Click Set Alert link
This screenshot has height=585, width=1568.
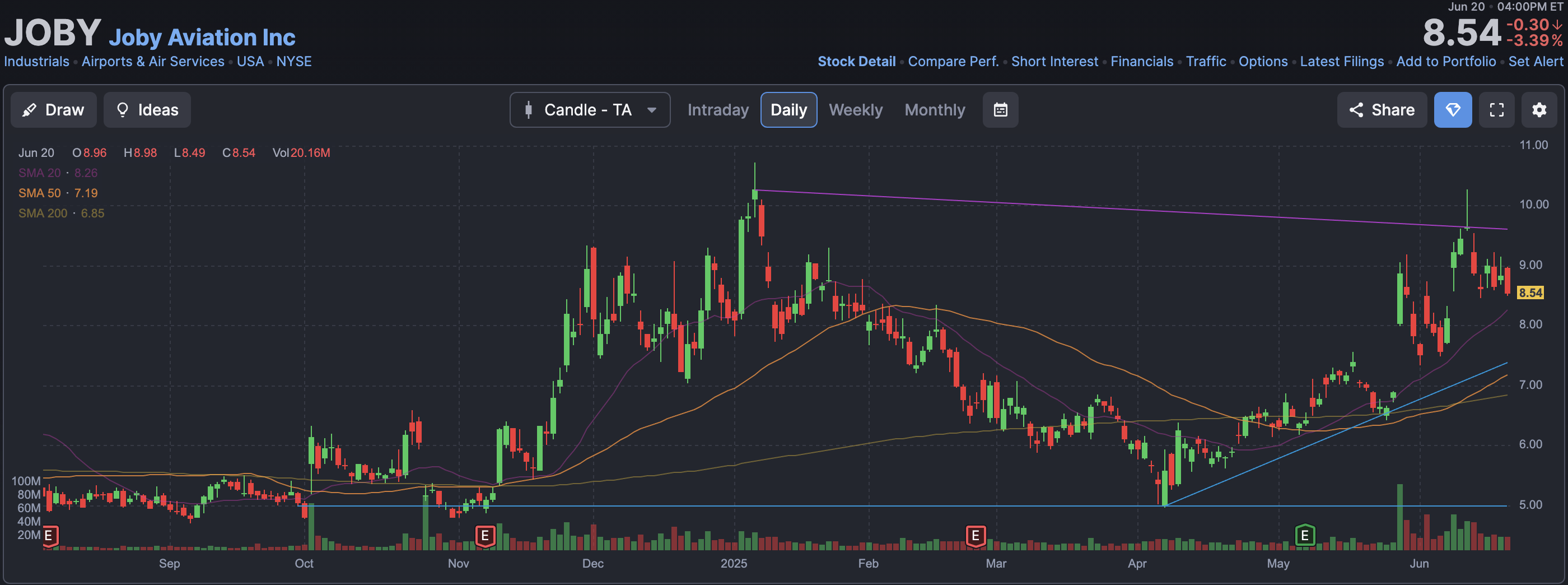1535,62
